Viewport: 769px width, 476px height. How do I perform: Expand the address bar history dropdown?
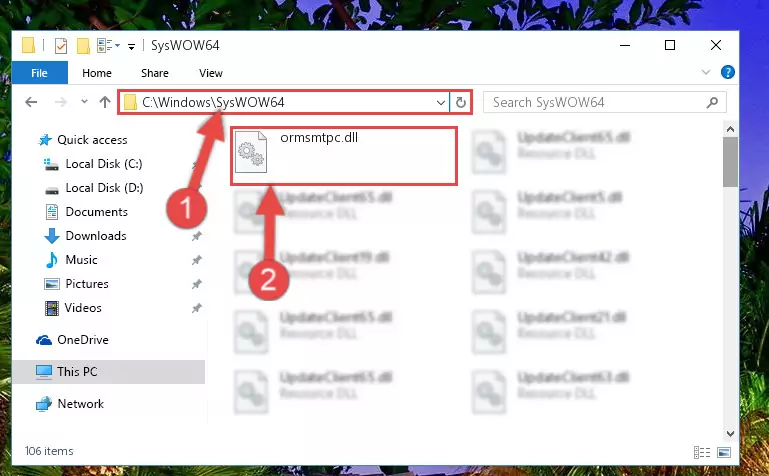click(440, 102)
